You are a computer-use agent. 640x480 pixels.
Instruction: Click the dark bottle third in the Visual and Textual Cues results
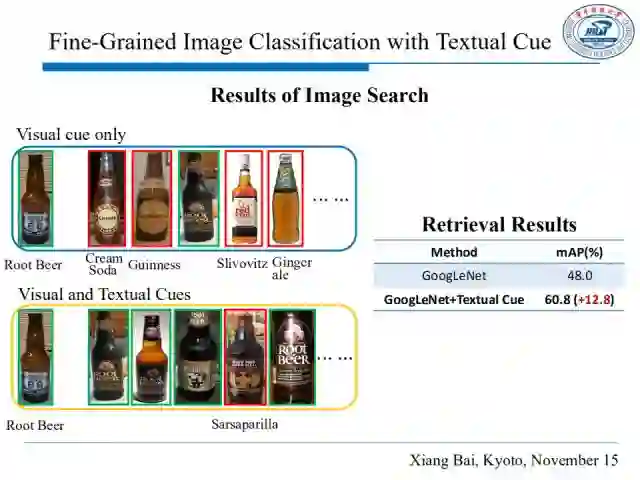(x=198, y=357)
